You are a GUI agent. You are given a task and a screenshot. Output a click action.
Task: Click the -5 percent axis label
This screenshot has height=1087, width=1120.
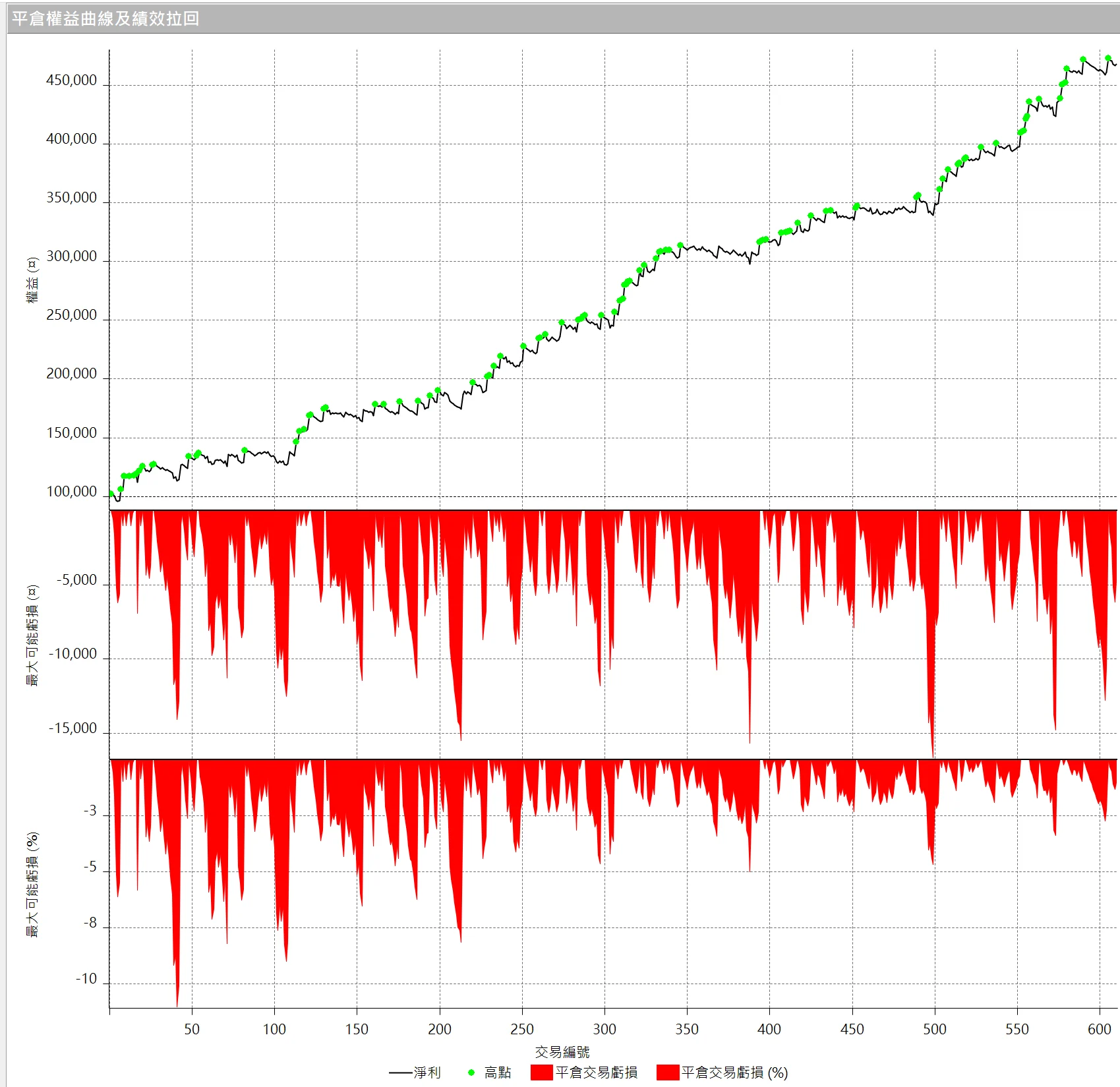click(x=90, y=867)
